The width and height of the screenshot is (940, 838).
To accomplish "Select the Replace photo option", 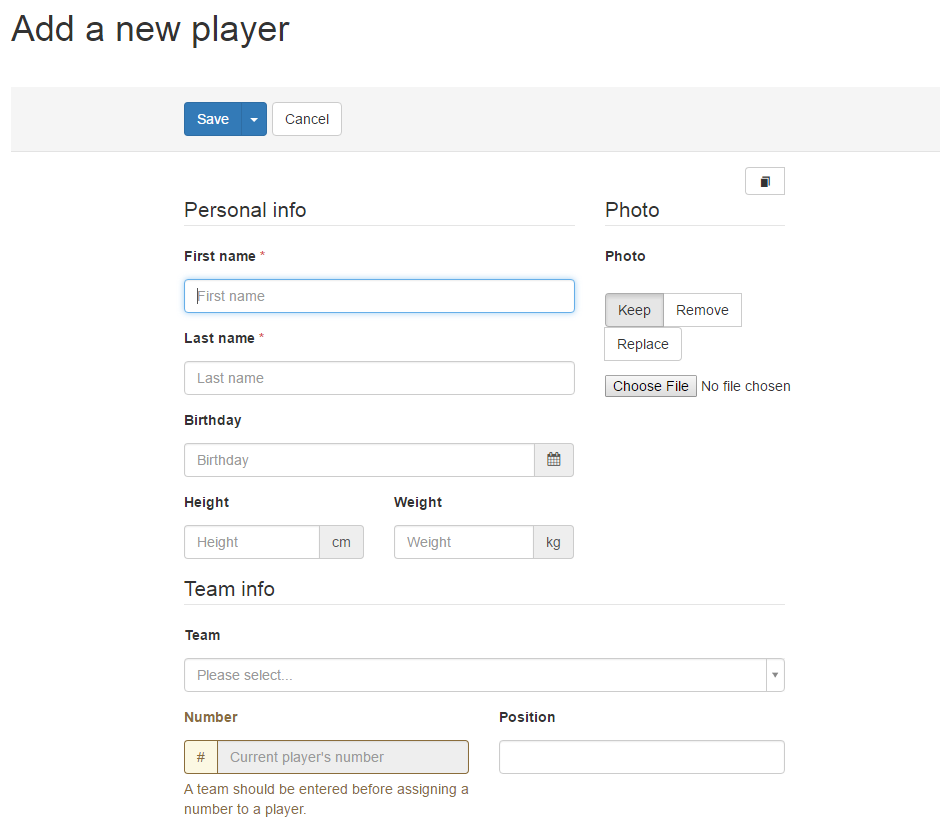I will point(643,344).
